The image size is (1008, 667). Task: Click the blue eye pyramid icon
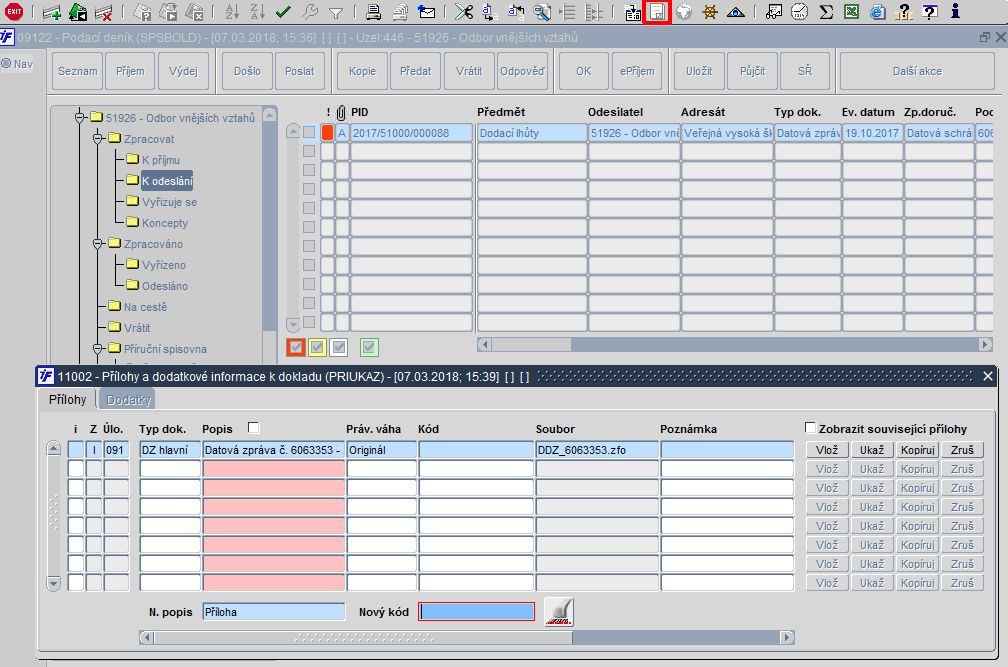(x=735, y=12)
